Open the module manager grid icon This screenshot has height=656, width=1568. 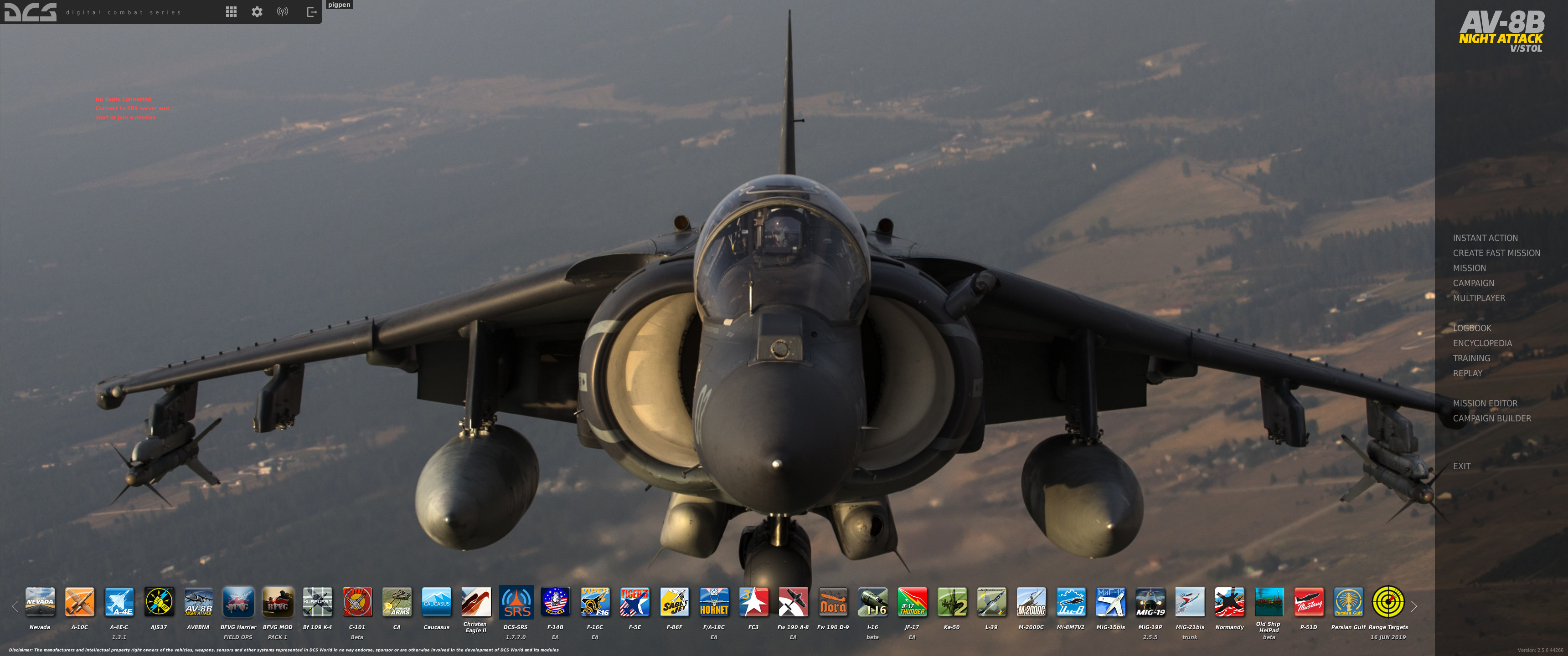[x=231, y=11]
